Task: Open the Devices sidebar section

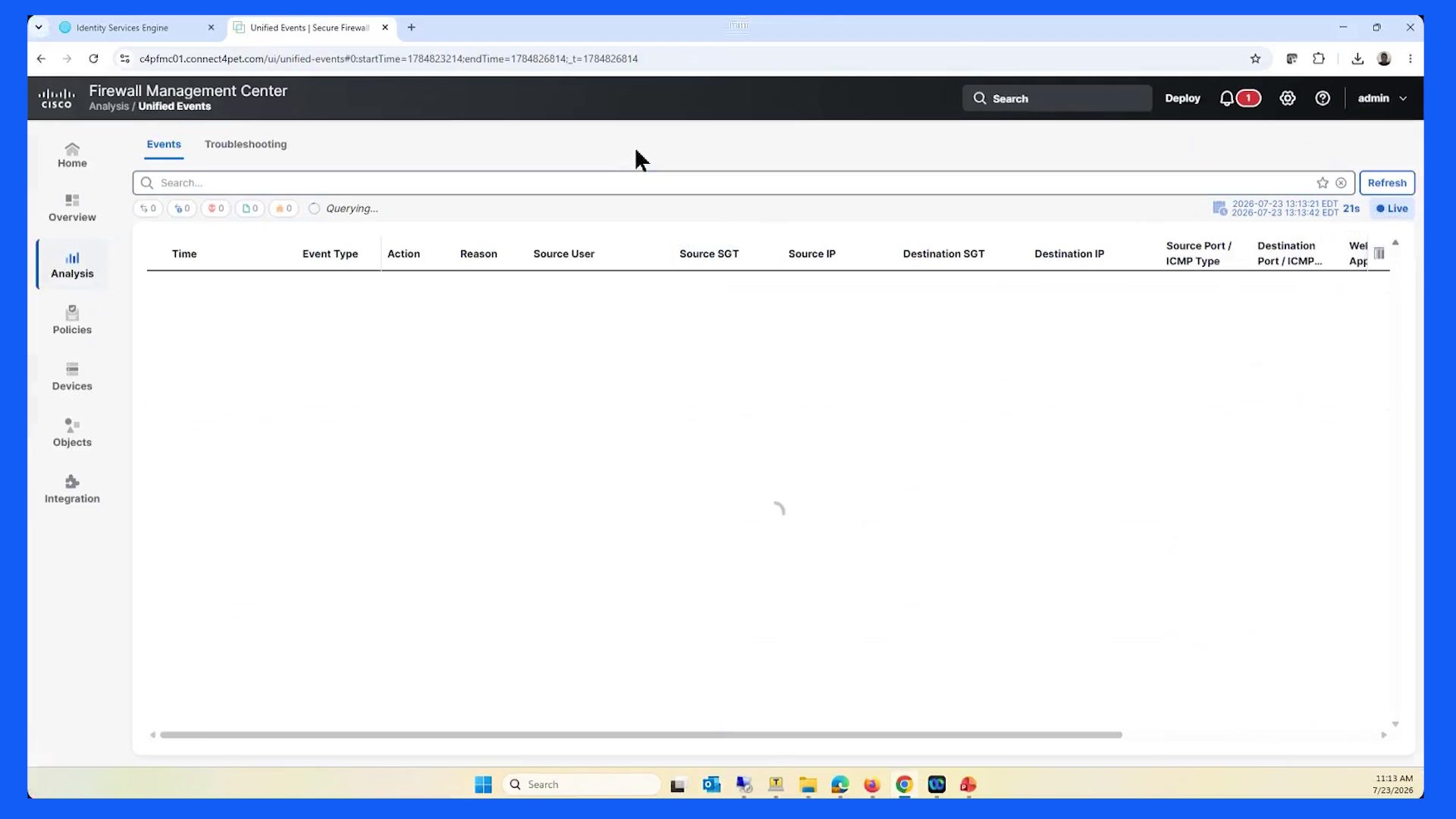Action: tap(72, 377)
